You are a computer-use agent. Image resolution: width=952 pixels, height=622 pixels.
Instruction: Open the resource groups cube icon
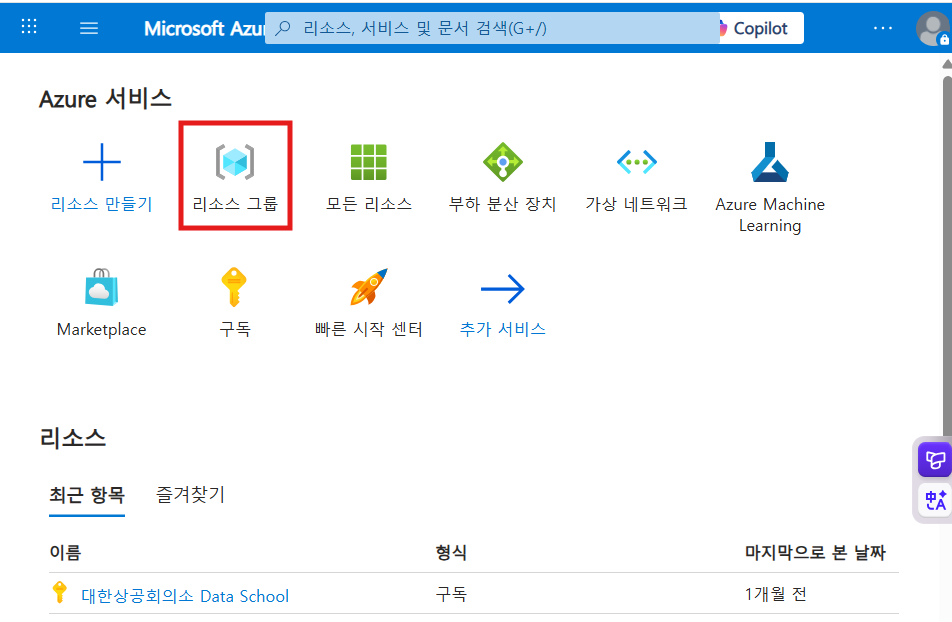235,162
